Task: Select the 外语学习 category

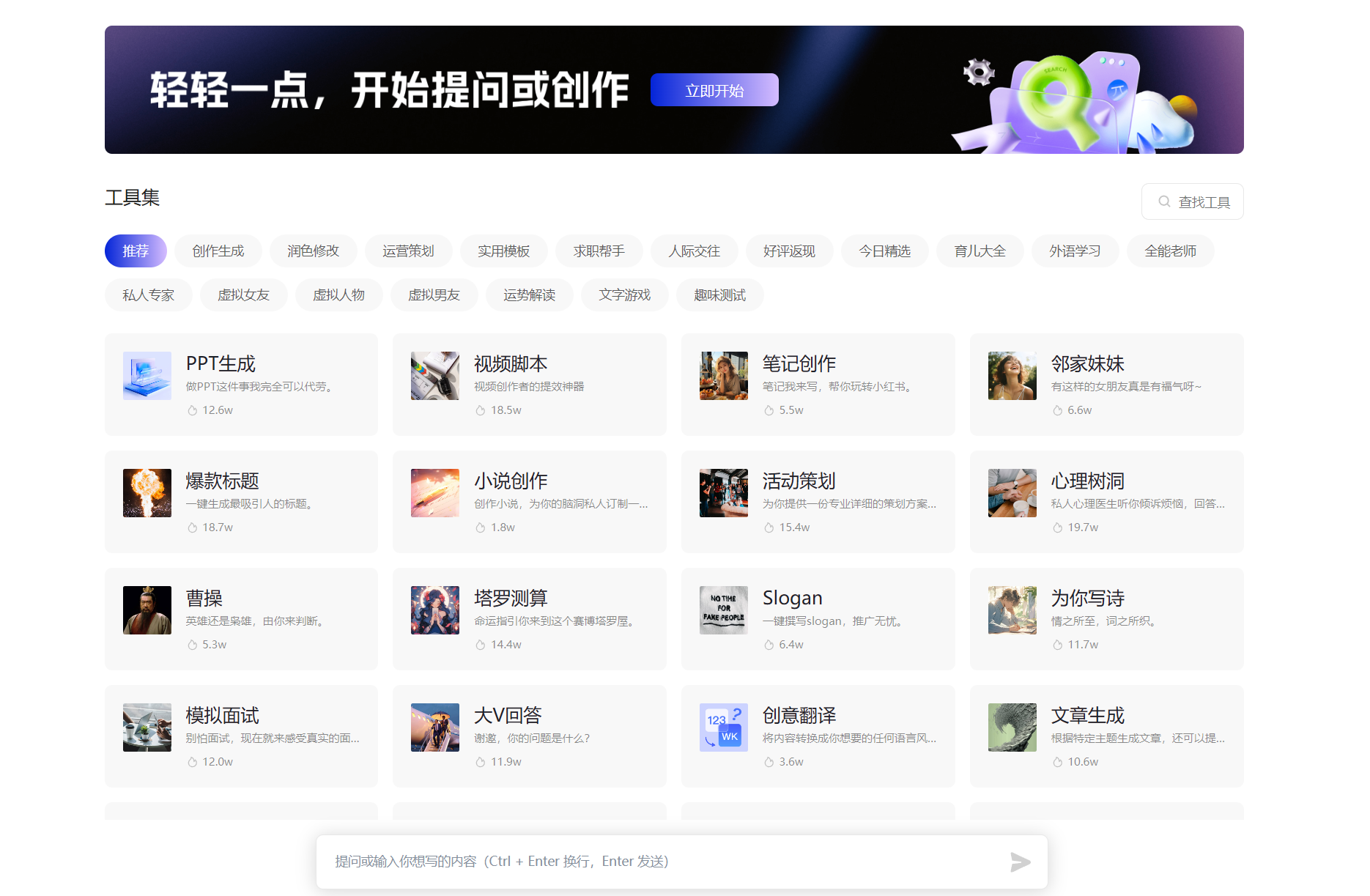Action: [x=1075, y=251]
